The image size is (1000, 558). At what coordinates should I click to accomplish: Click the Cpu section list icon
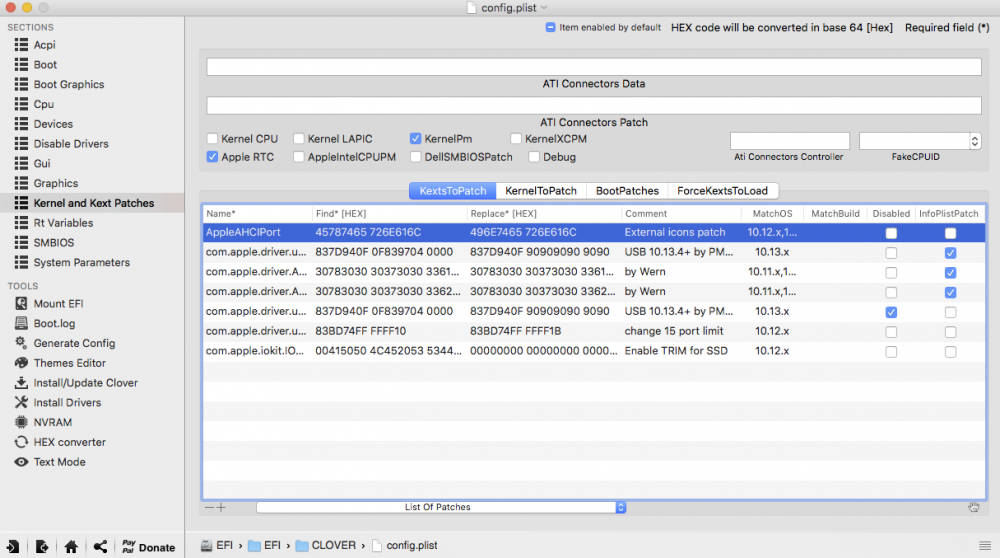21,104
